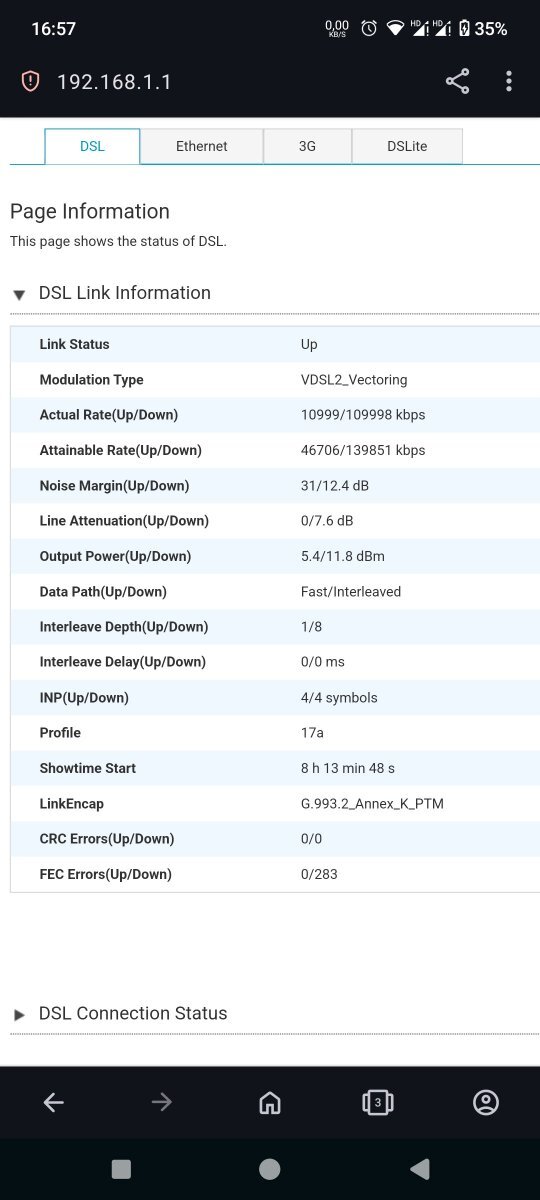The width and height of the screenshot is (540, 1200).
Task: Open the tab switcher showing 3 tabs
Action: click(377, 1102)
